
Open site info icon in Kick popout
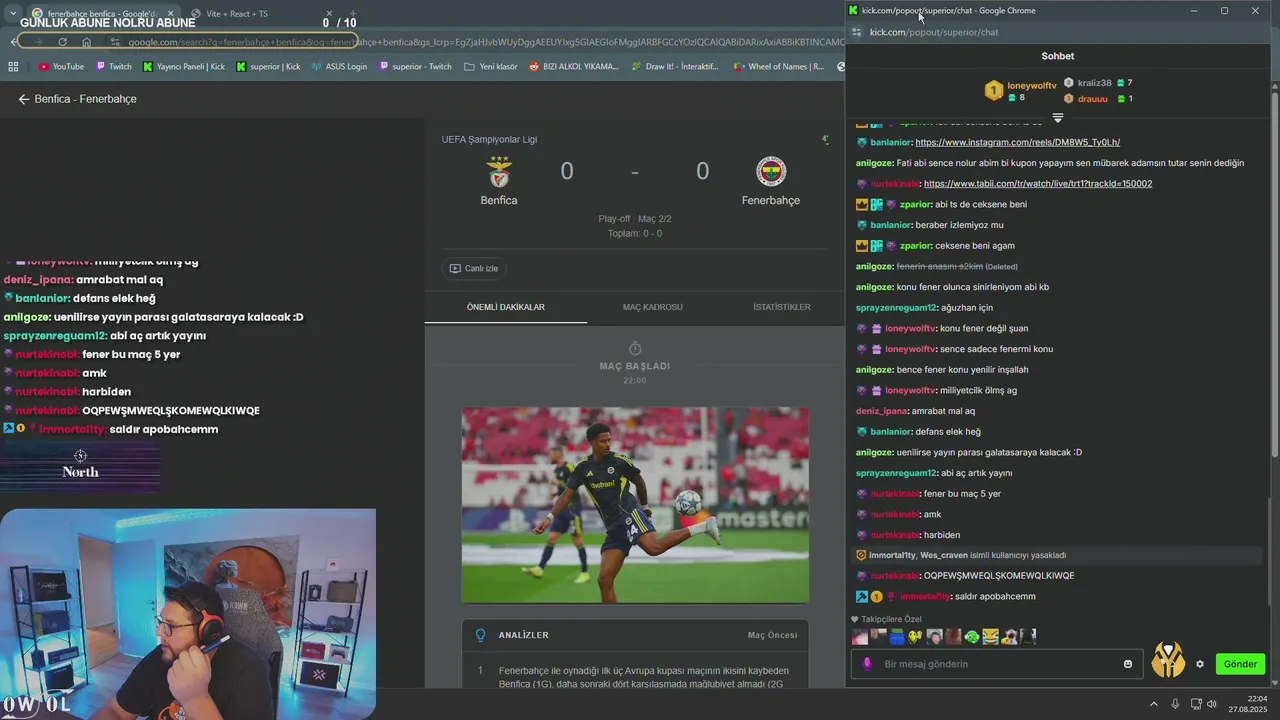coord(856,32)
